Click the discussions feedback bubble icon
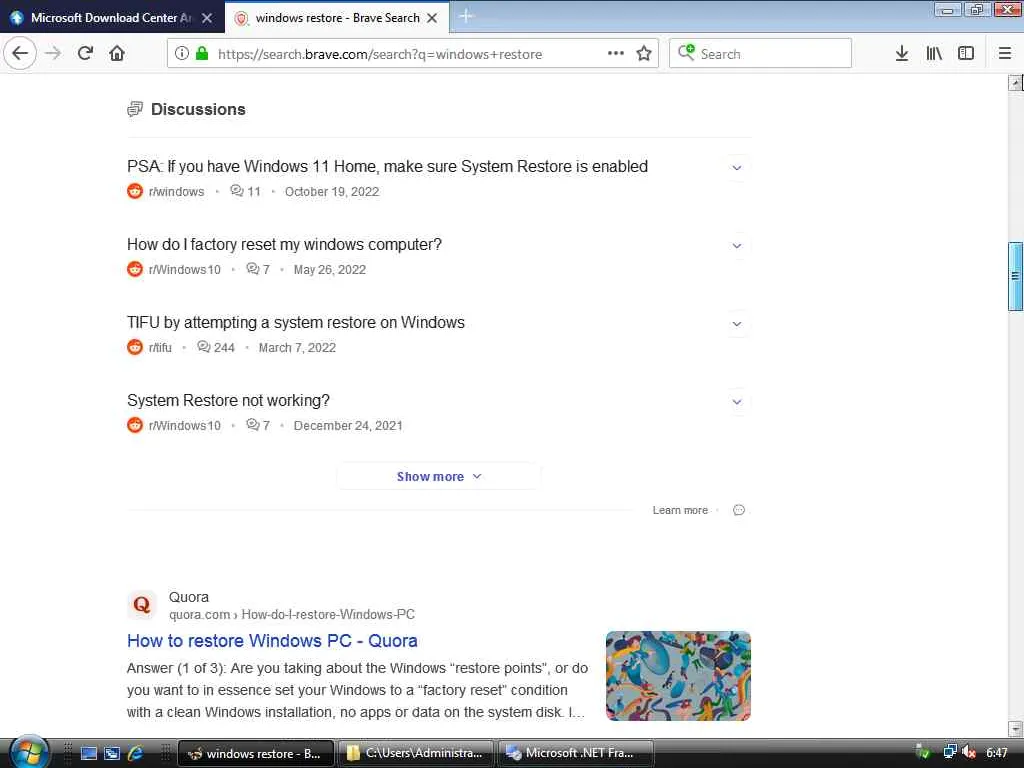Image resolution: width=1024 pixels, height=768 pixels. (x=739, y=510)
